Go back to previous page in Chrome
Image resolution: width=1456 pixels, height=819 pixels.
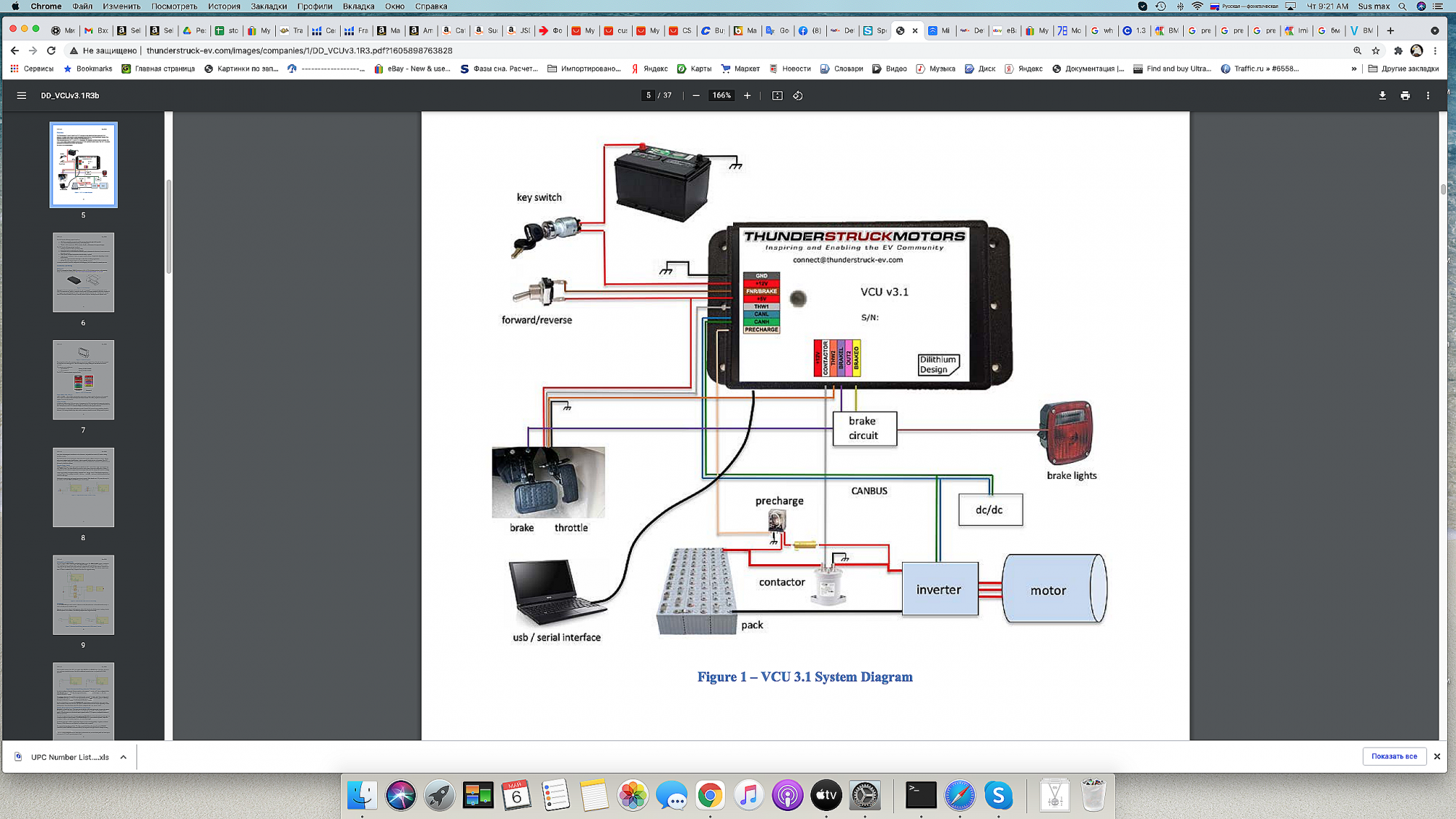[x=15, y=50]
